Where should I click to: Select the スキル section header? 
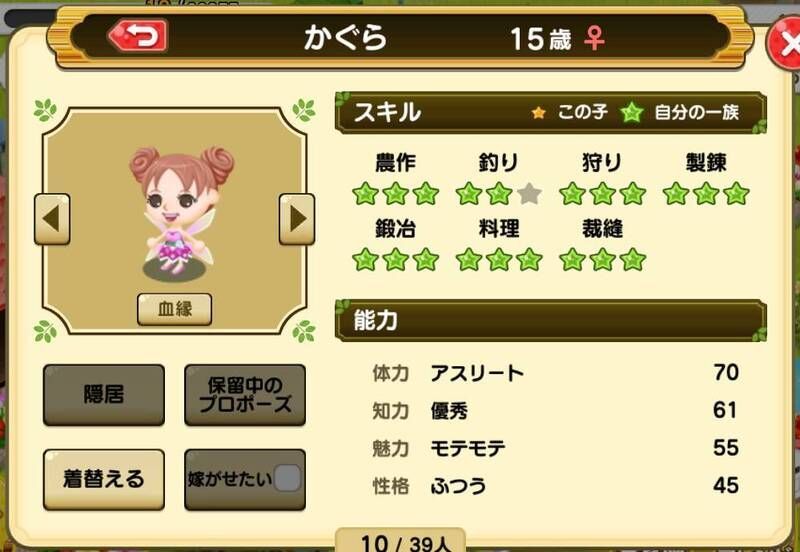click(551, 112)
